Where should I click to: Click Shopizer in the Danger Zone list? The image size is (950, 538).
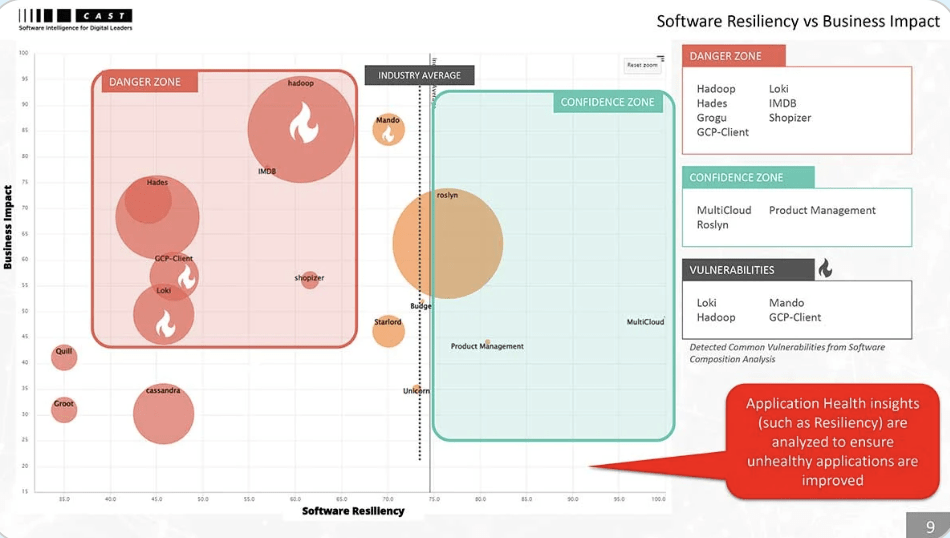(x=790, y=118)
